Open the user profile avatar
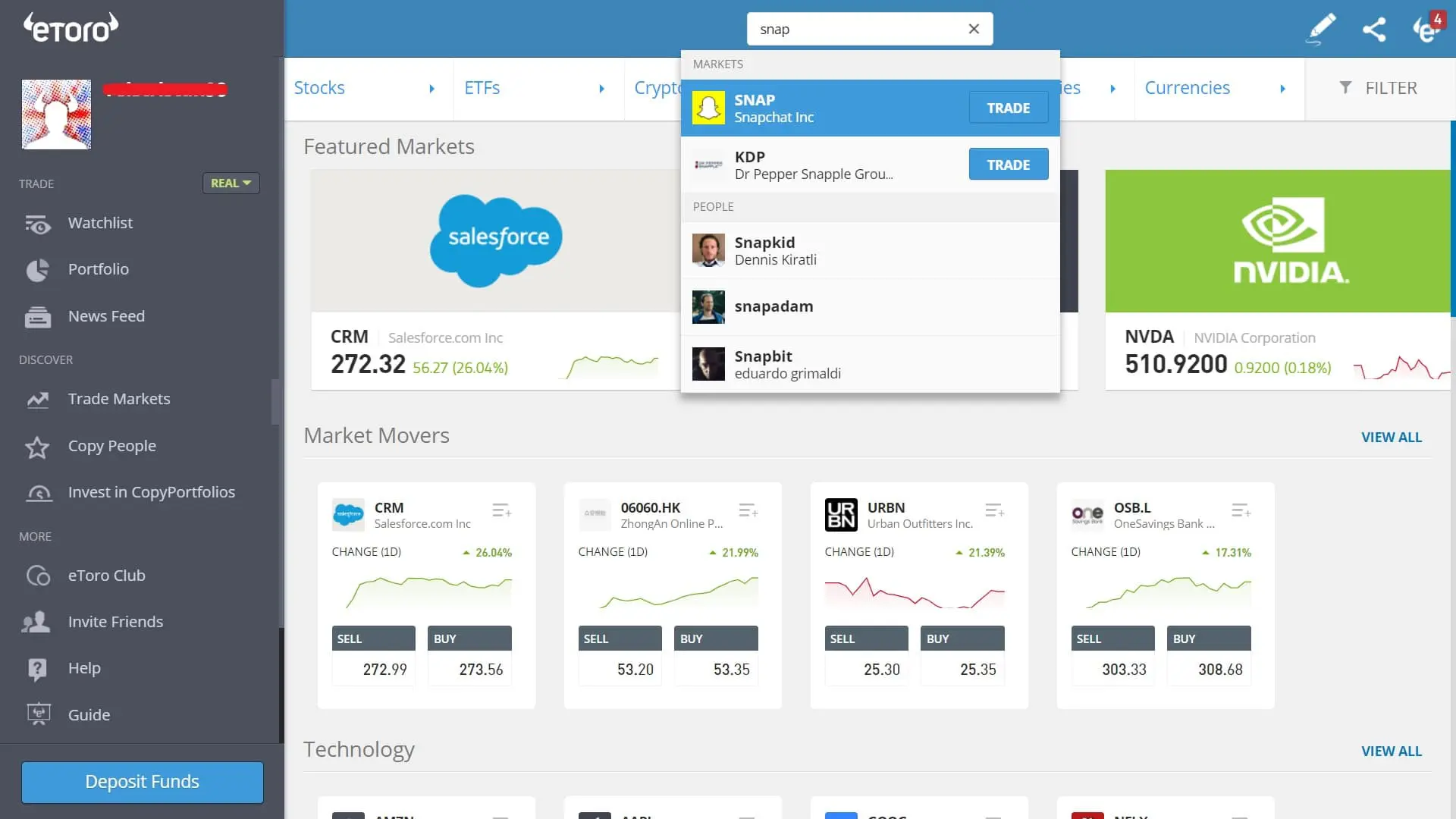This screenshot has width=1456, height=819. pyautogui.click(x=56, y=115)
